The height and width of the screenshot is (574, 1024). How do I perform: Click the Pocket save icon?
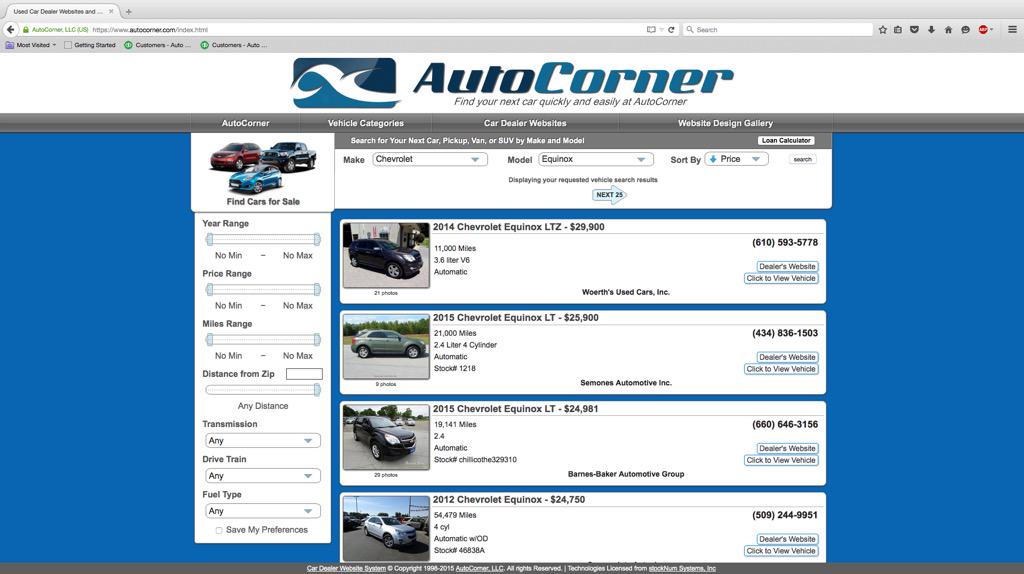[914, 29]
